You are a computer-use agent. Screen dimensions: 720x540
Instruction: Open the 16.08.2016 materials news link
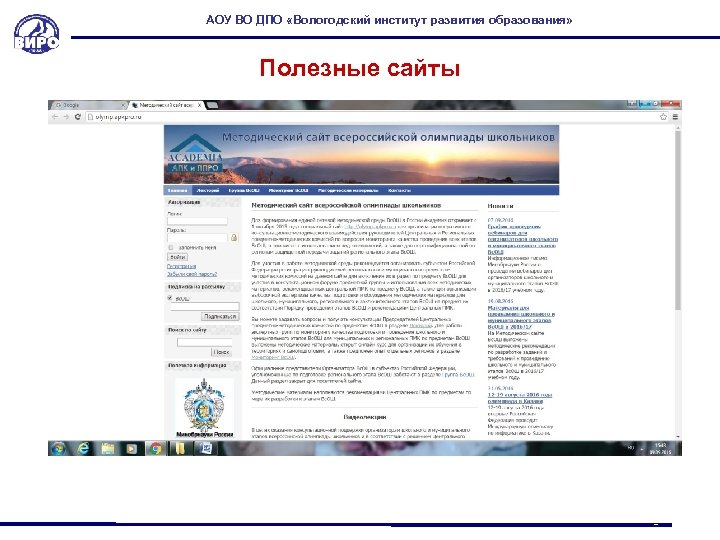(x=521, y=317)
